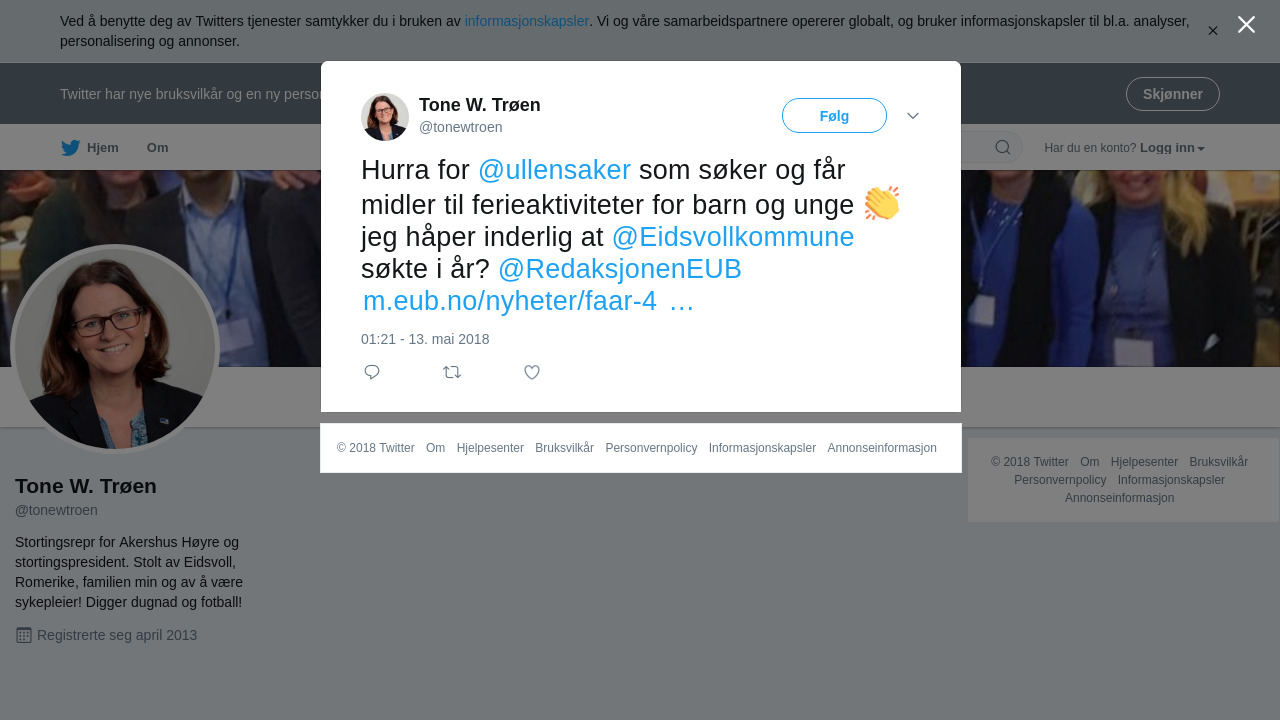
Task: Retweet using the retweet arrows icon
Action: pyautogui.click(x=452, y=372)
